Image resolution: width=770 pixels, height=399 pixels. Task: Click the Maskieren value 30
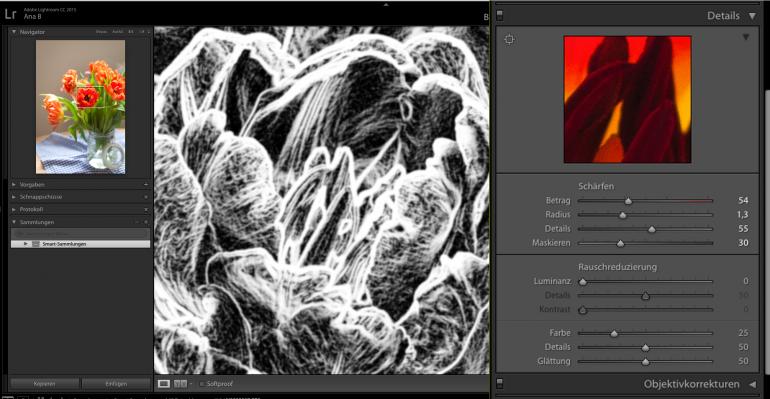click(x=743, y=243)
